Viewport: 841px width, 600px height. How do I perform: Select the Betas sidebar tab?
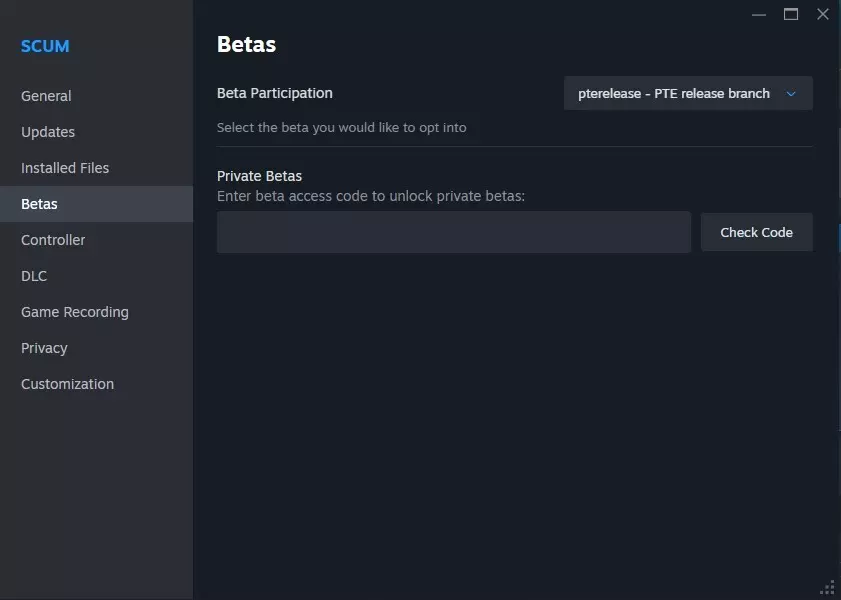[40, 204]
